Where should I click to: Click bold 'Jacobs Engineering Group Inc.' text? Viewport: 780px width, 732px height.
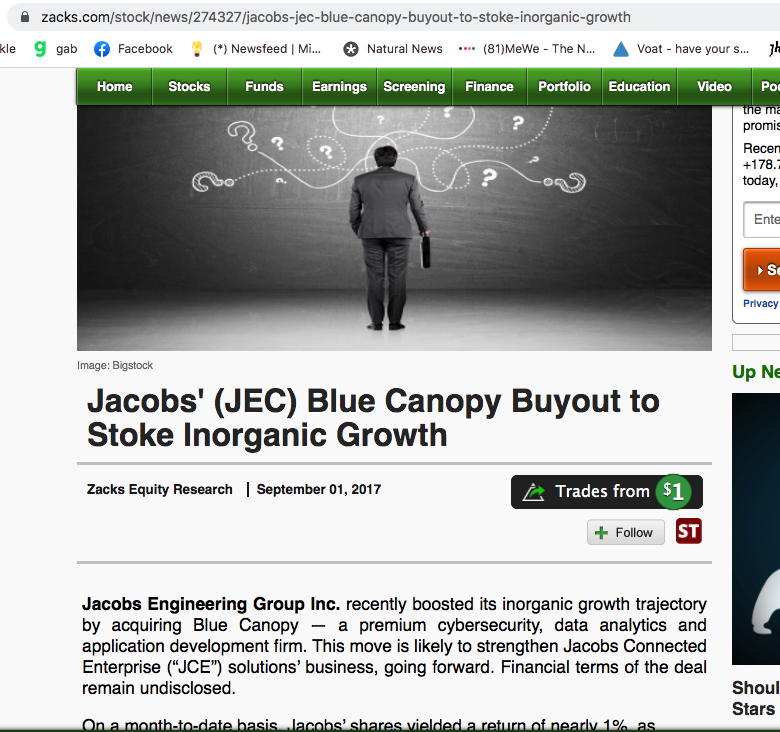211,604
